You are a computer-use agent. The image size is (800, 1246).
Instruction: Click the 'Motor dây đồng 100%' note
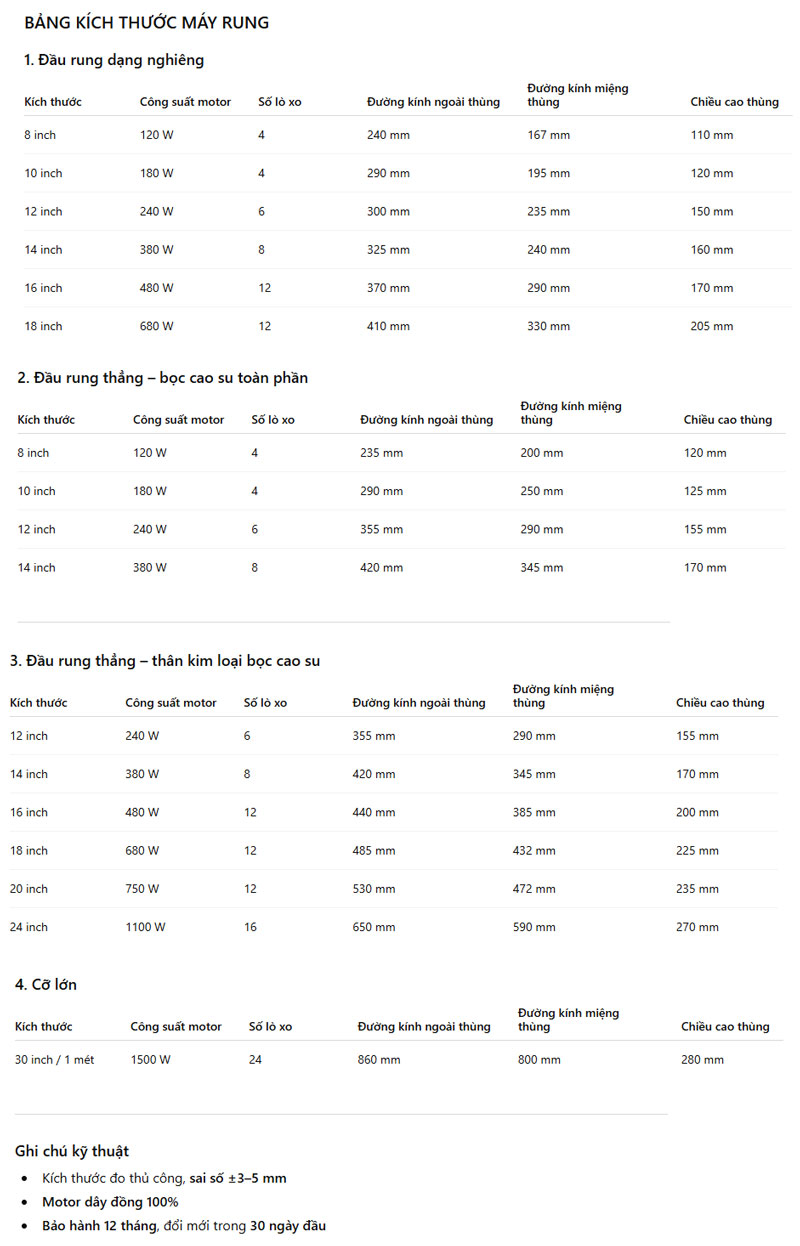(110, 1202)
